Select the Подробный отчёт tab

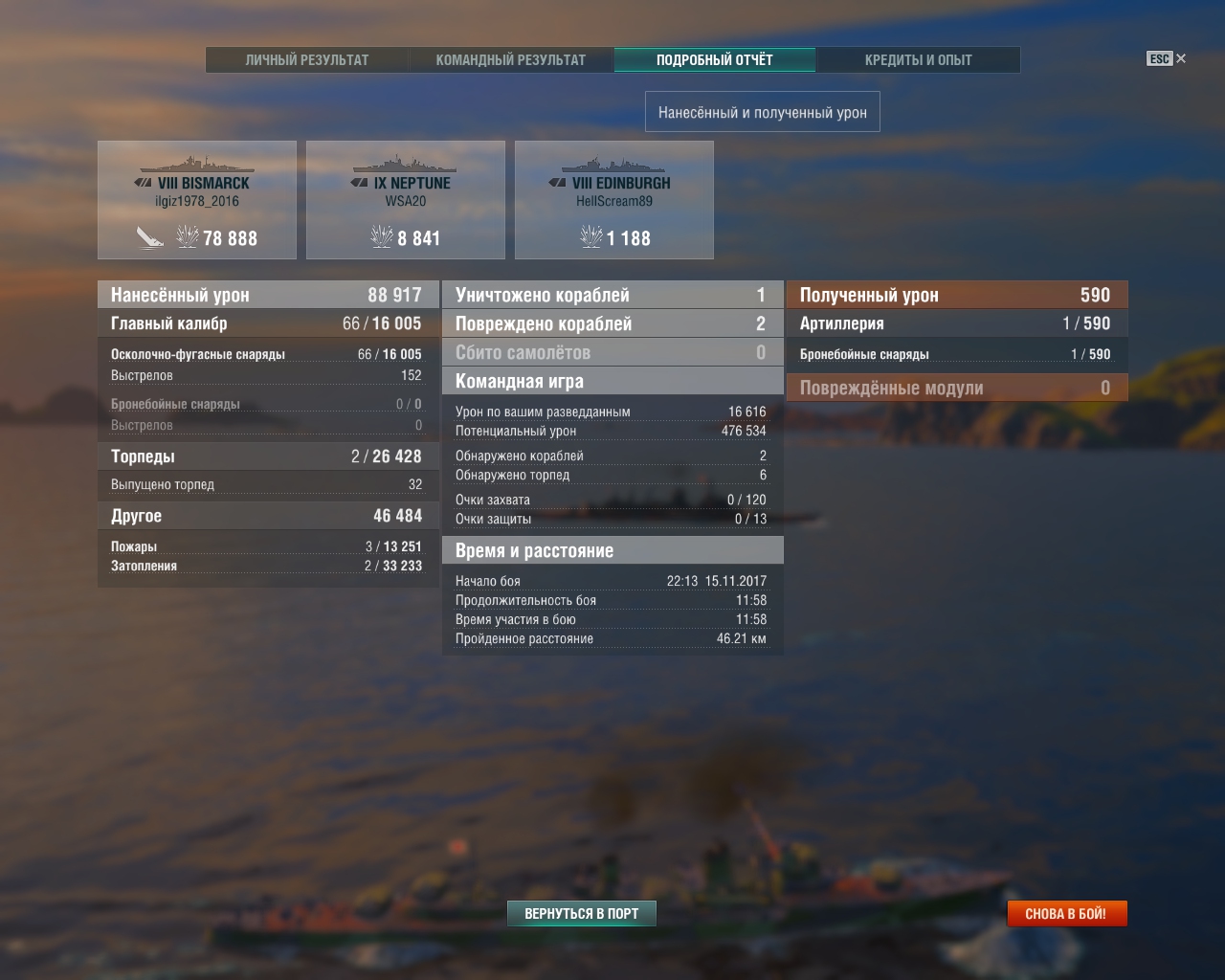tap(715, 59)
